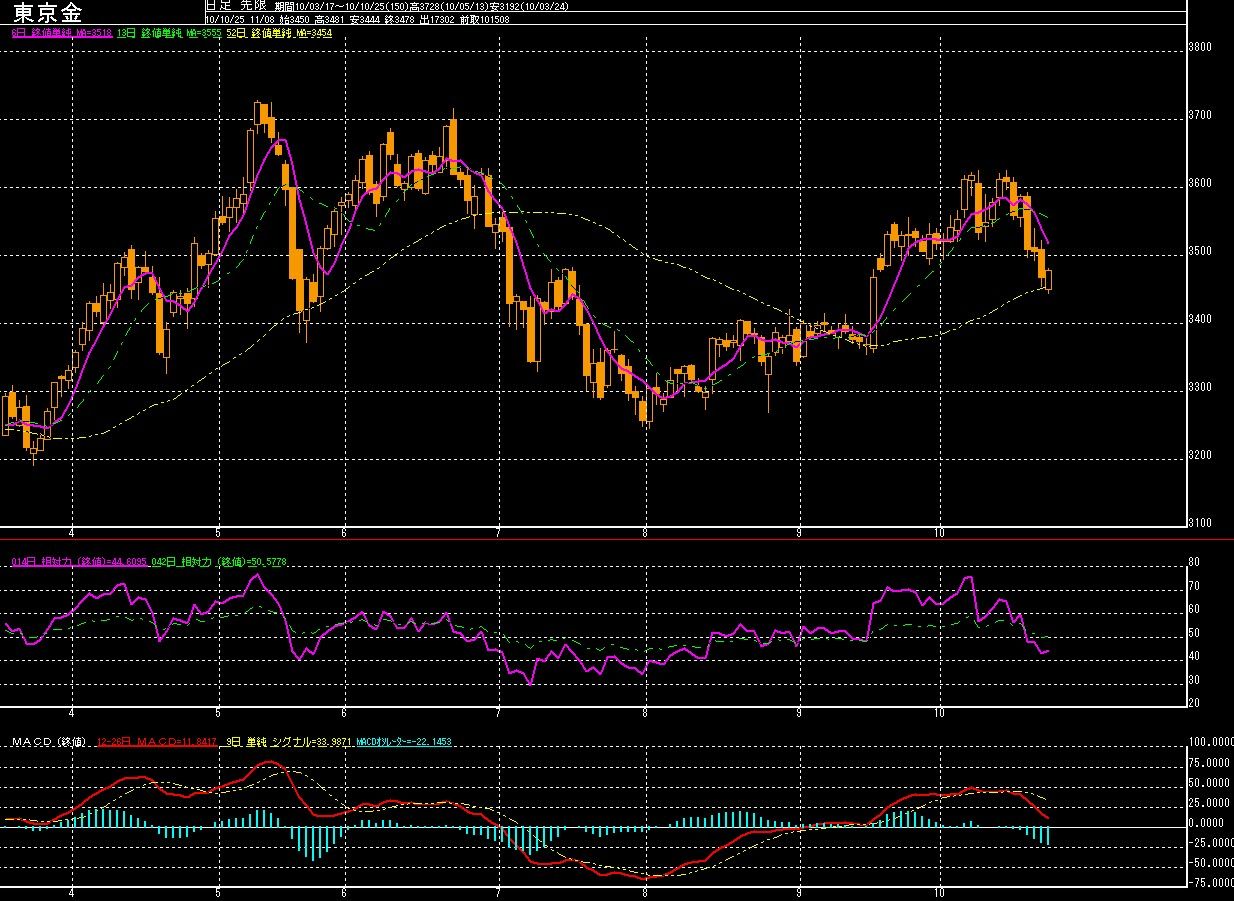
Task: Click month 6 label under price chart
Action: (x=344, y=534)
